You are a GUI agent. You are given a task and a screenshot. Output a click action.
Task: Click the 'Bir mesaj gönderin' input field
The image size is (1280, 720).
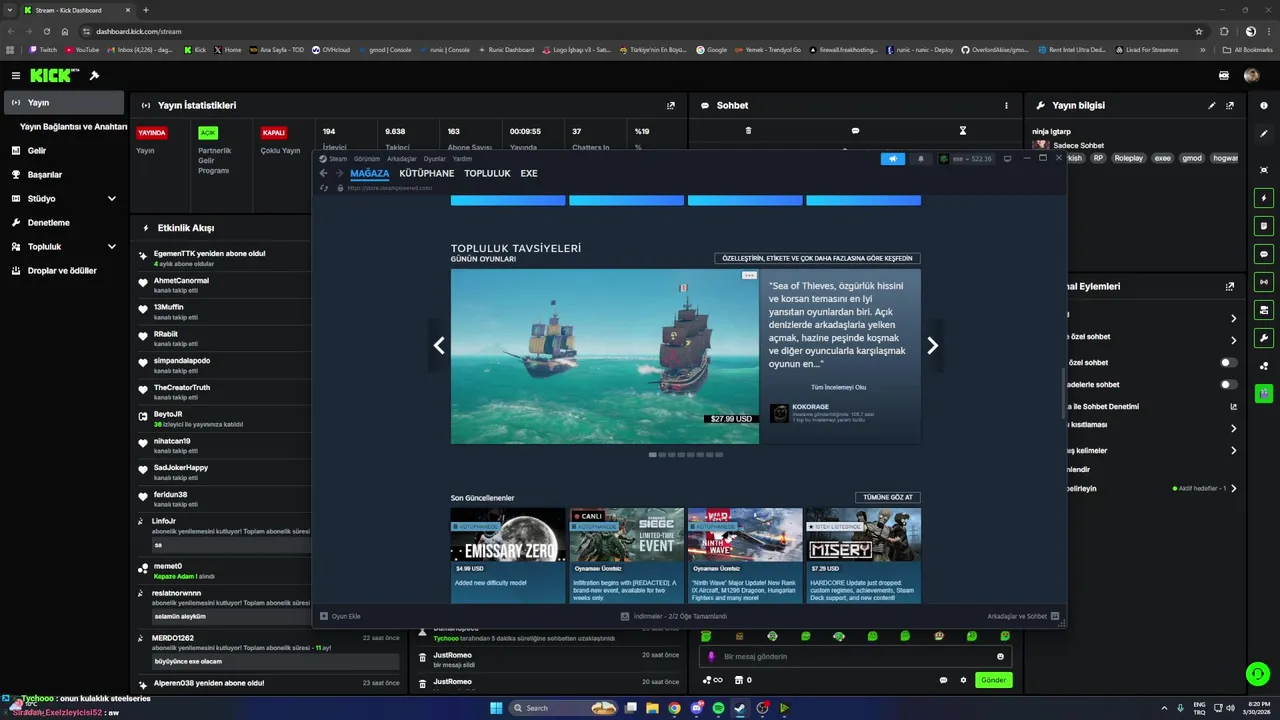tap(856, 657)
